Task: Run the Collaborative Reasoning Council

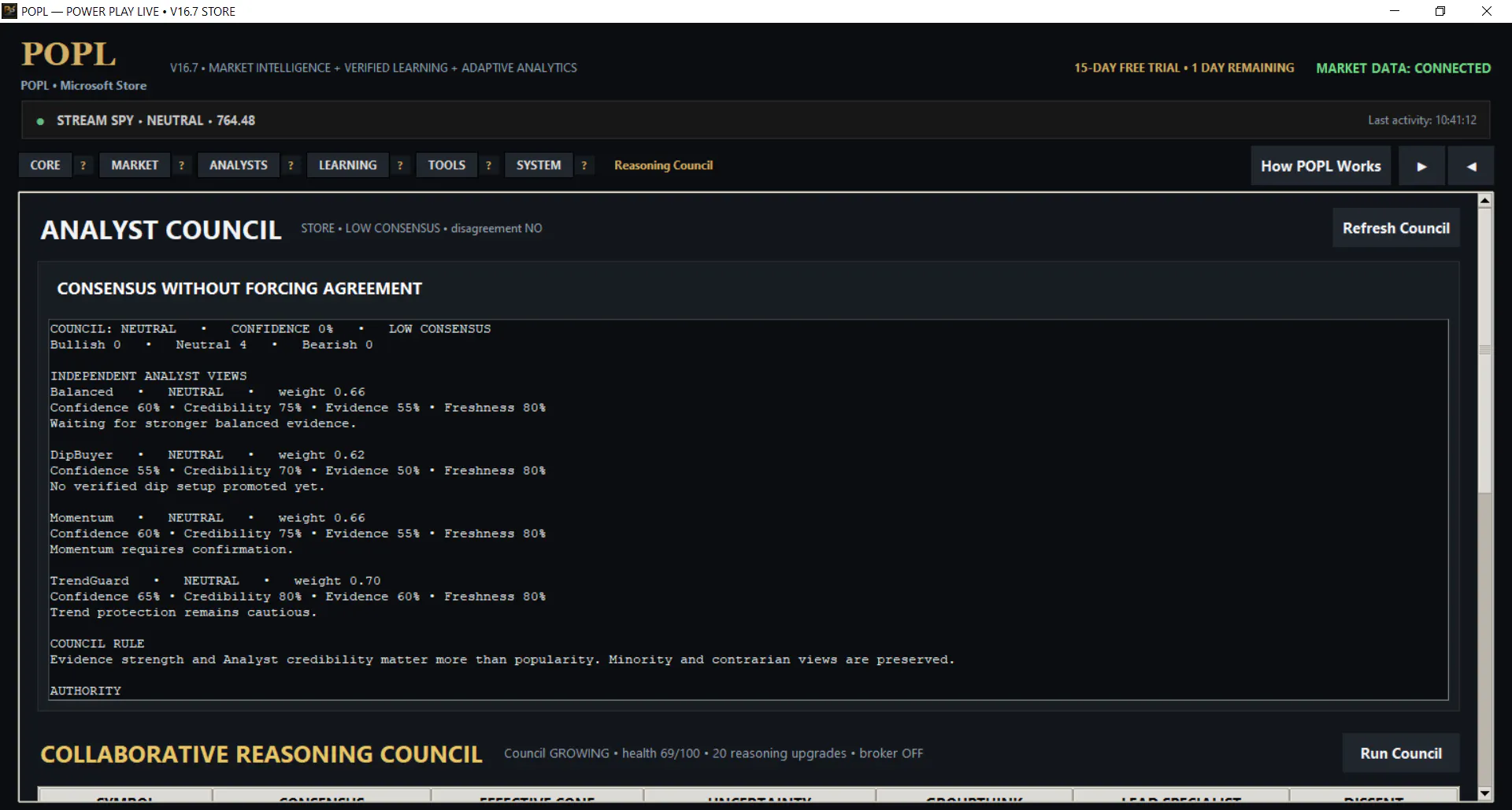Action: tap(1401, 753)
